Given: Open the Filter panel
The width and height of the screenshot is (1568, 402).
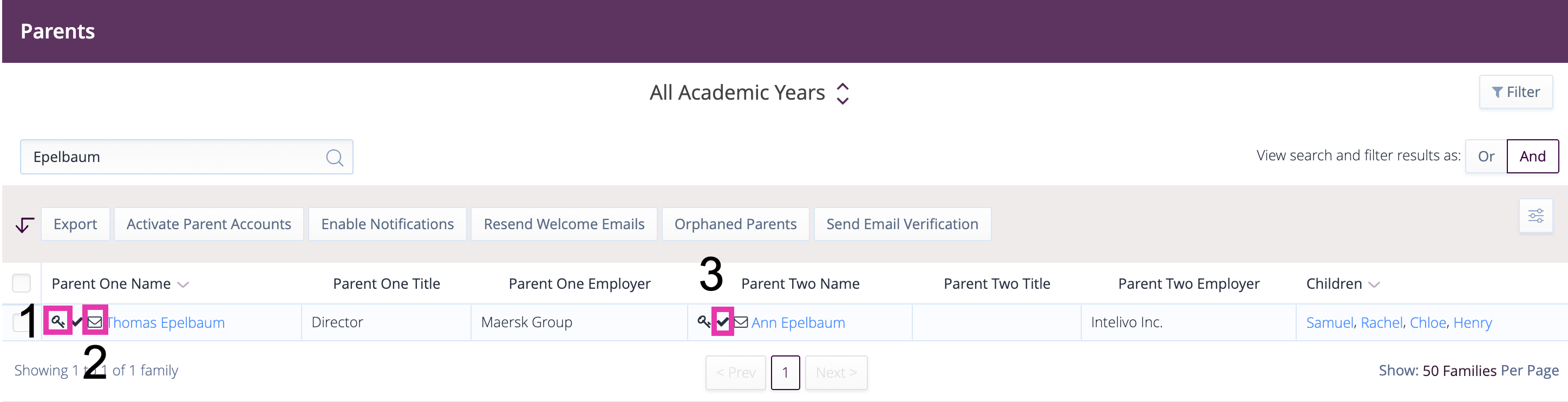Looking at the screenshot, I should click(1515, 92).
